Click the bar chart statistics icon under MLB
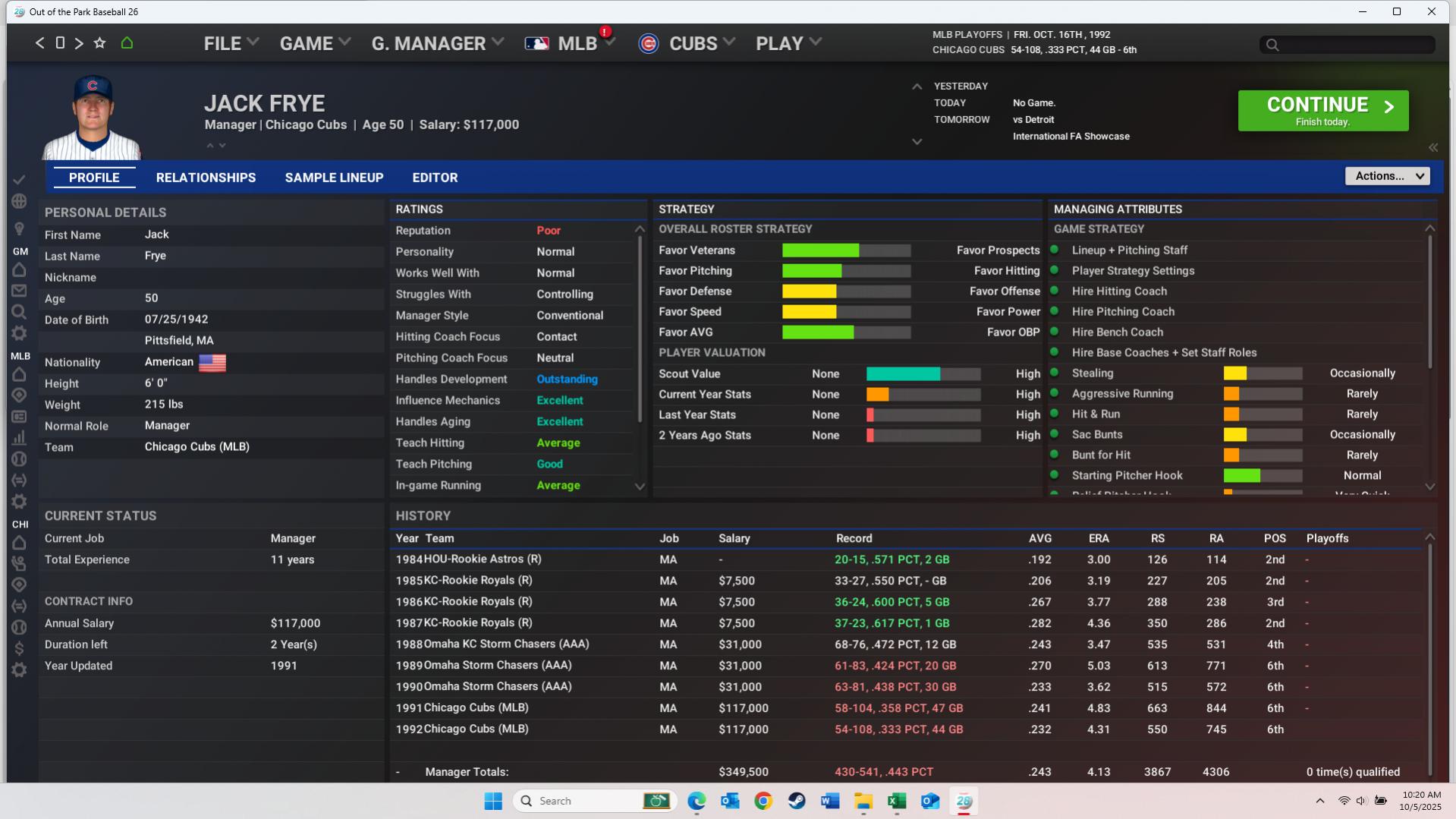The width and height of the screenshot is (1456, 819). (20, 438)
